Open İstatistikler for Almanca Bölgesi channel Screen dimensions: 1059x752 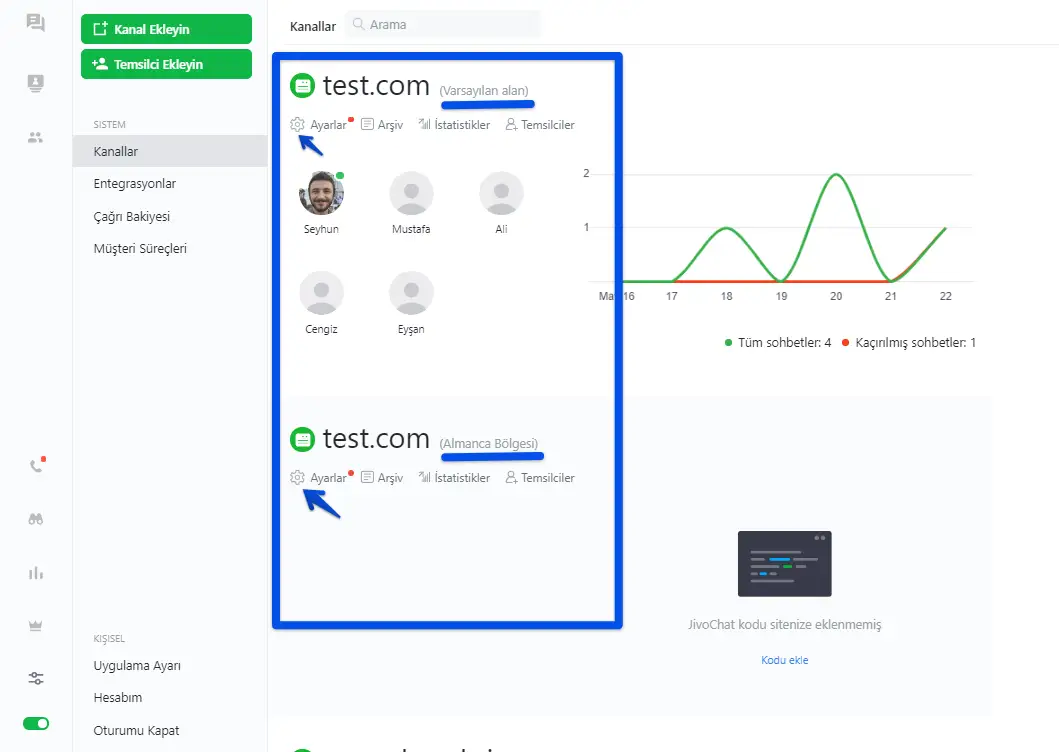[462, 478]
